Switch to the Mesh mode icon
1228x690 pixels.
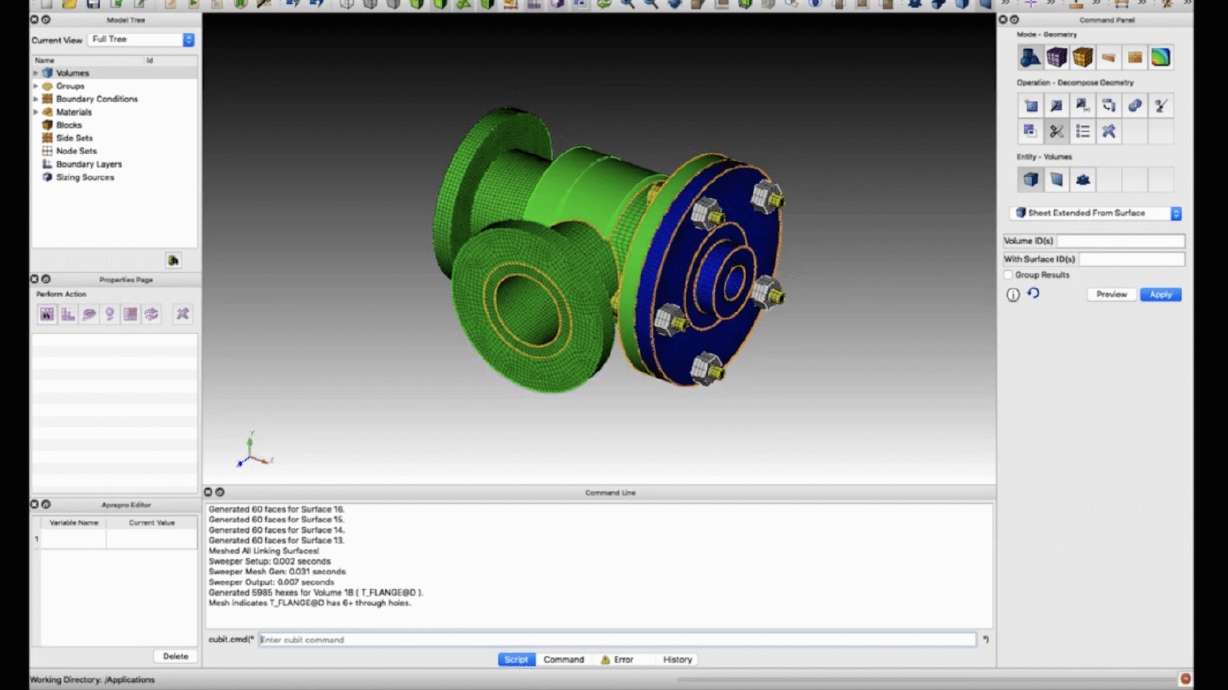(1056, 57)
